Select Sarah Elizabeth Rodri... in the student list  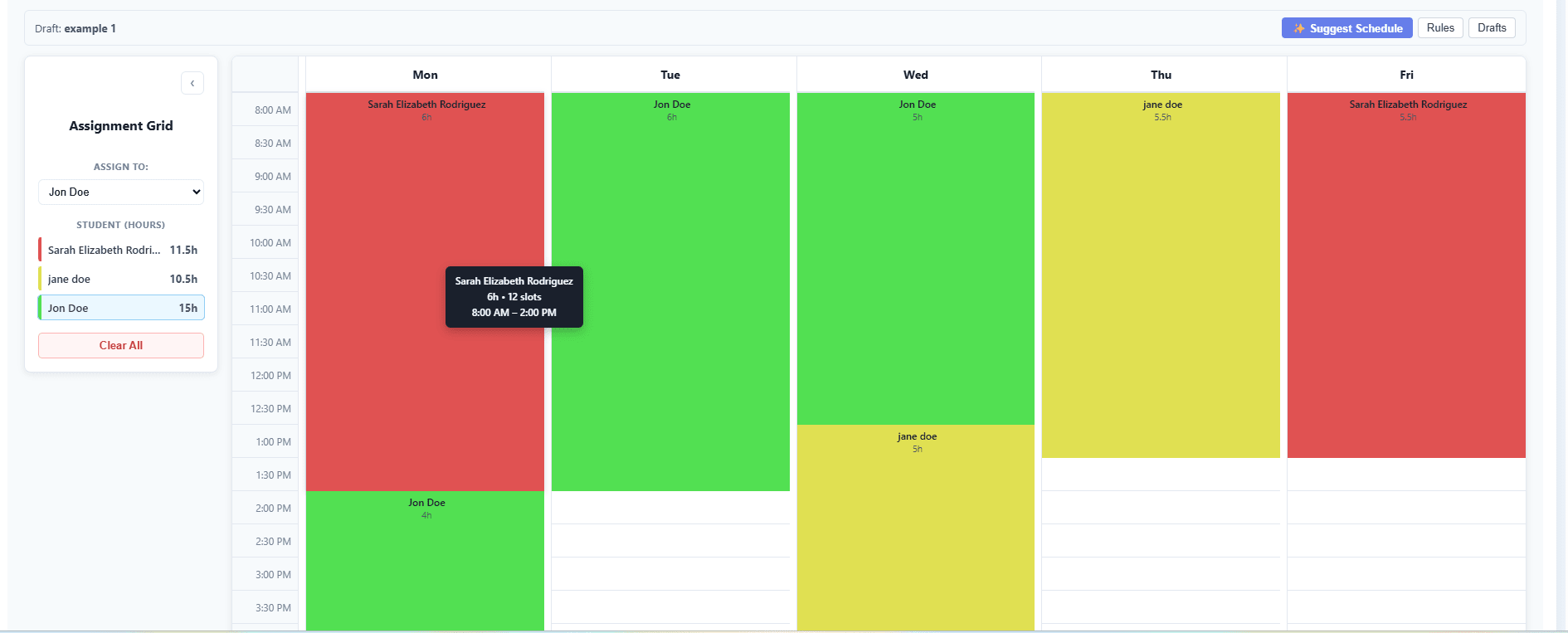[x=121, y=250]
